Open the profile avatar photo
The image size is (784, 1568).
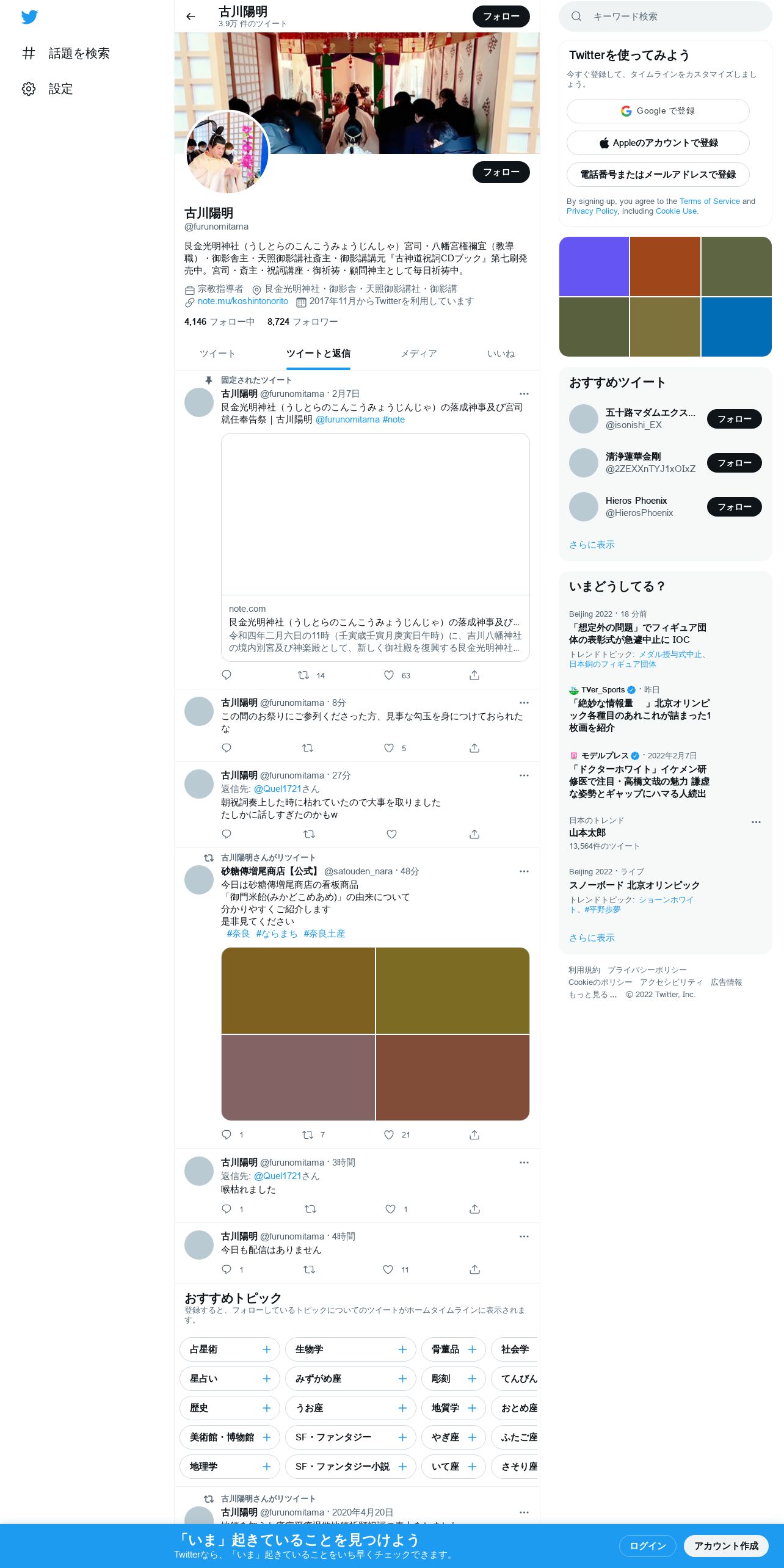click(227, 152)
